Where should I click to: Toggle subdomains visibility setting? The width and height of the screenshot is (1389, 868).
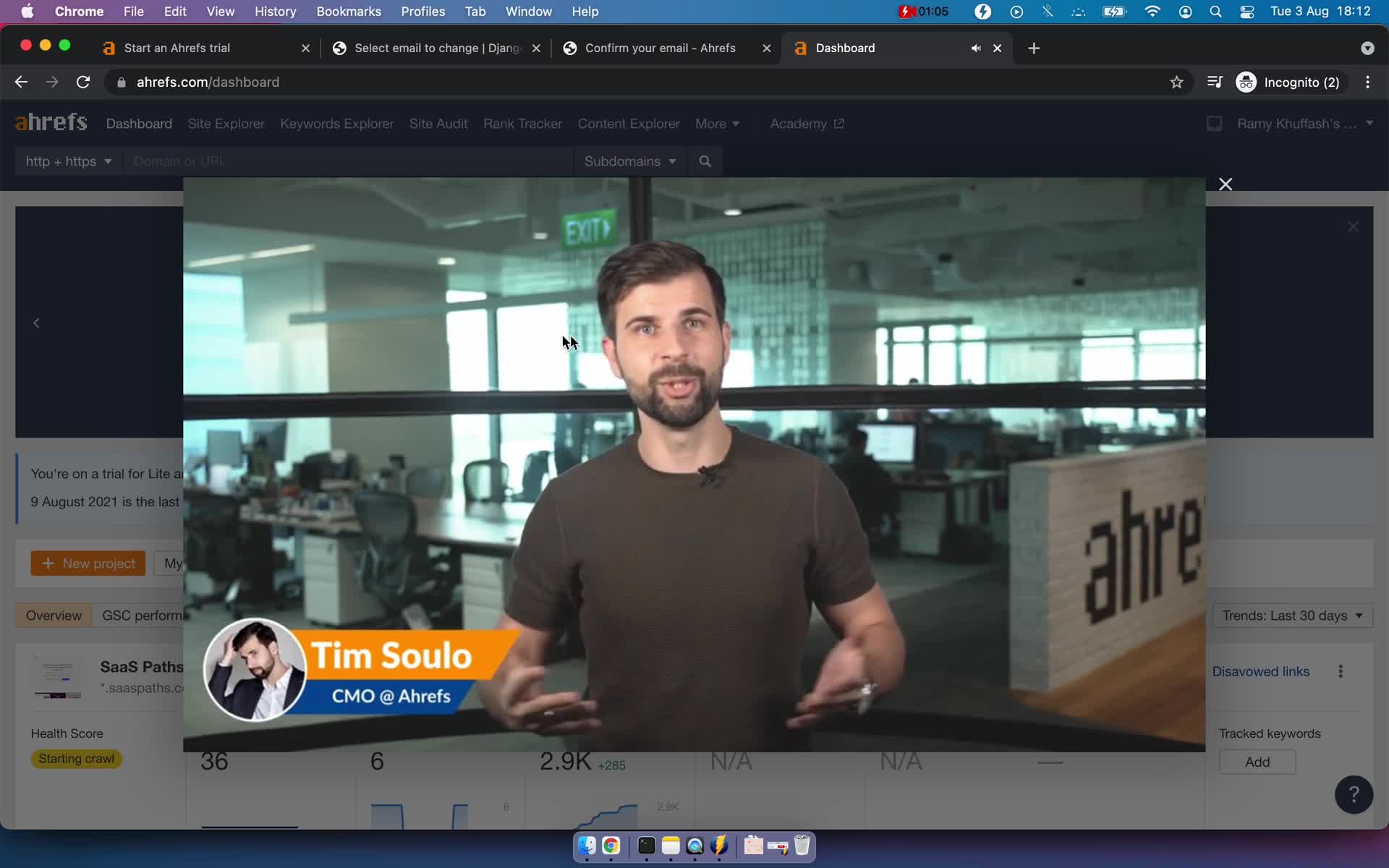pos(629,161)
